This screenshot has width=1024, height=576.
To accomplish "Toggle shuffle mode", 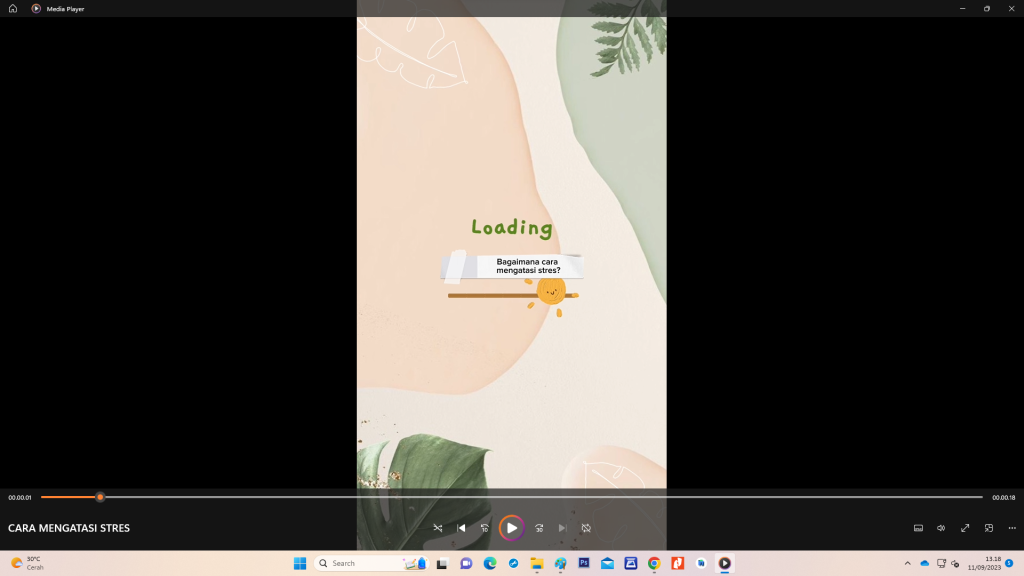I will click(x=438, y=528).
